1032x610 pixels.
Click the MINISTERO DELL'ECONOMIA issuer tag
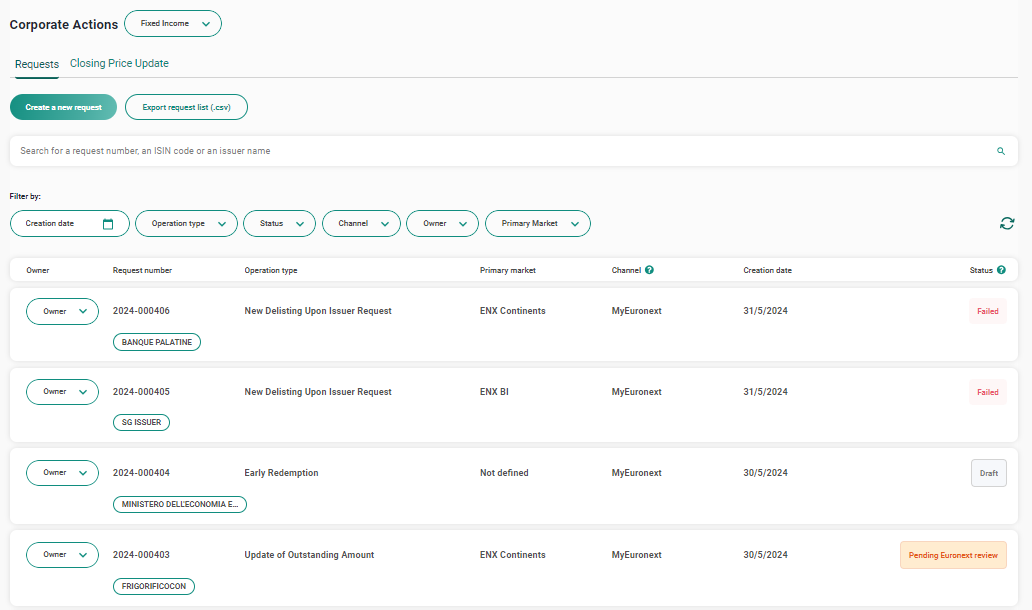180,505
